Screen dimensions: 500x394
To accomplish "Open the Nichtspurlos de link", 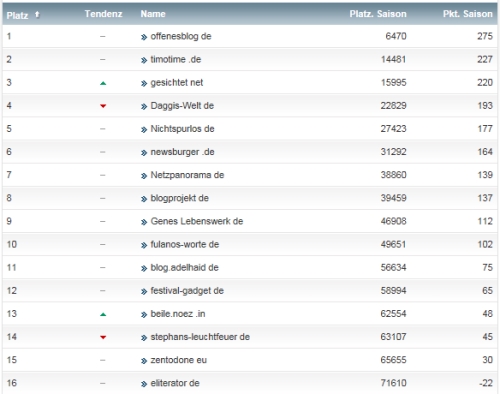I will [x=182, y=129].
